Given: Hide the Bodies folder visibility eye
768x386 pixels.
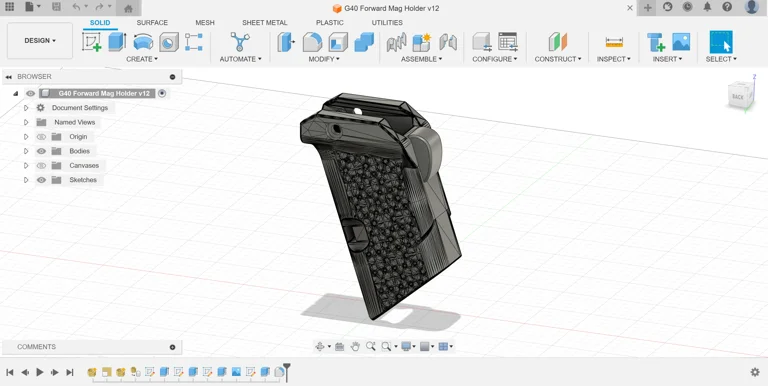Looking at the screenshot, I should point(41,151).
